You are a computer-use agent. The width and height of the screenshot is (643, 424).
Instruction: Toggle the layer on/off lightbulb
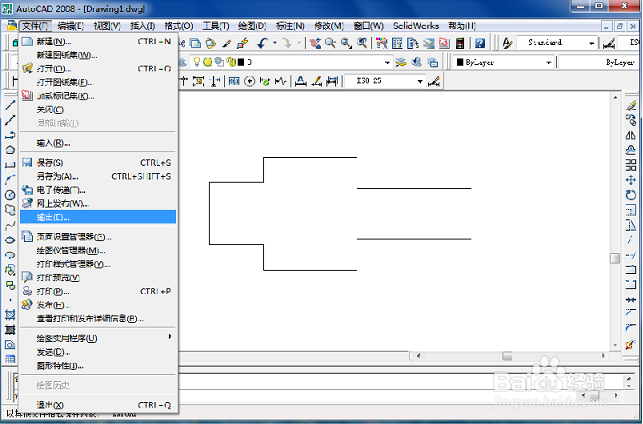point(197,62)
